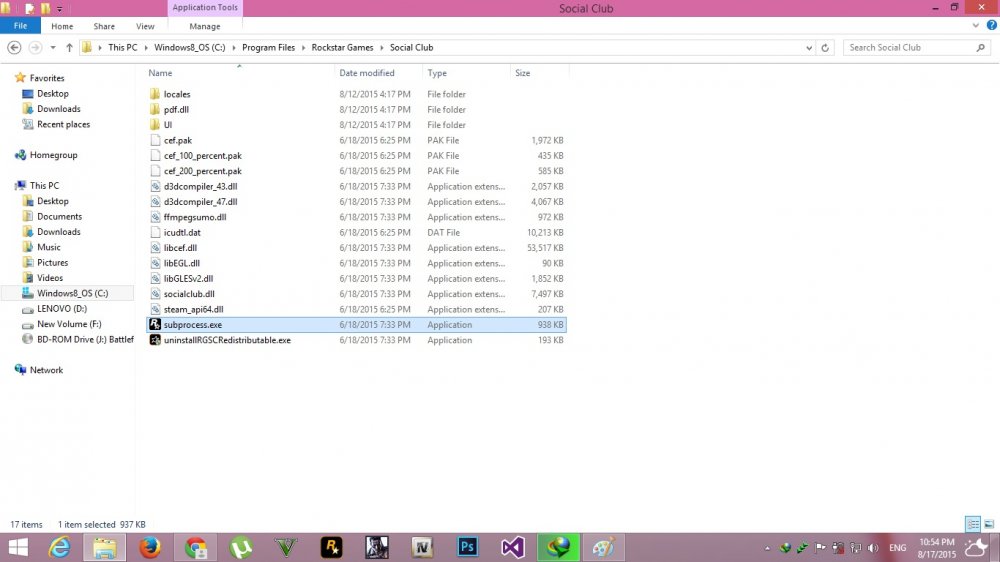
Task: Open Recent places in Favorites
Action: click(63, 124)
